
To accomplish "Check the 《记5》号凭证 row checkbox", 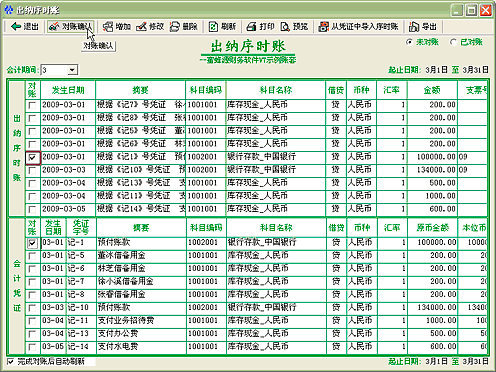I will (x=32, y=132).
